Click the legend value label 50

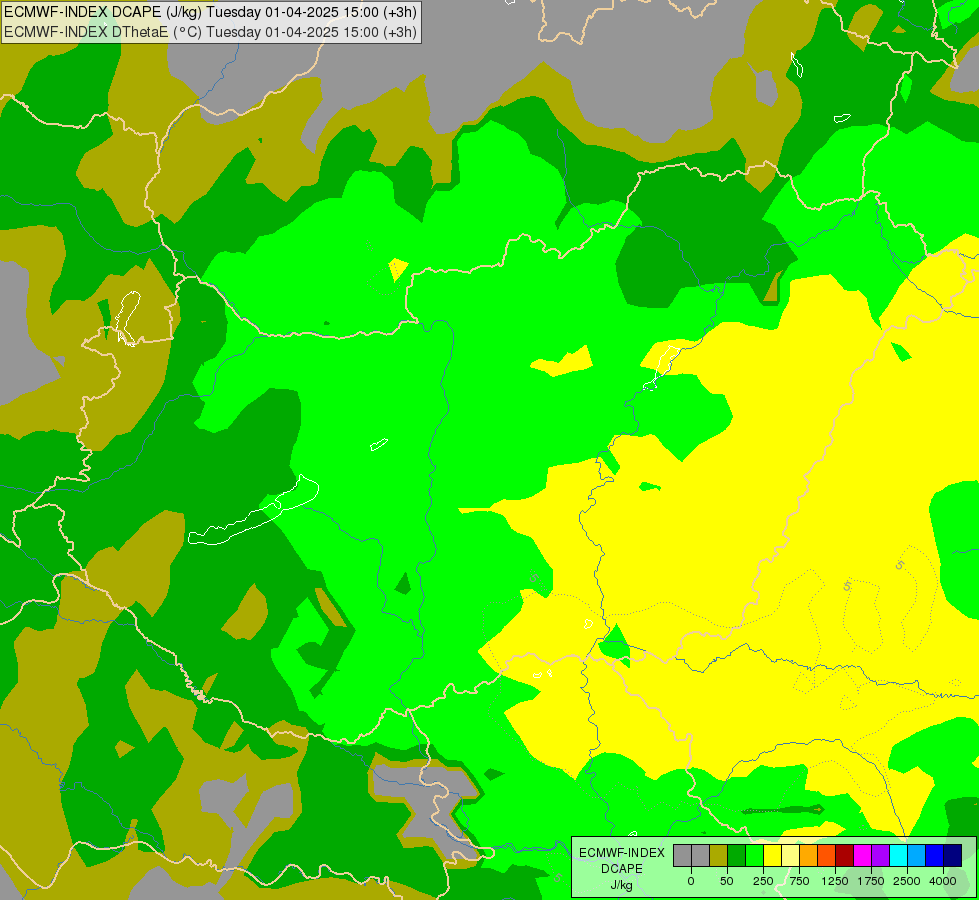click(x=727, y=881)
